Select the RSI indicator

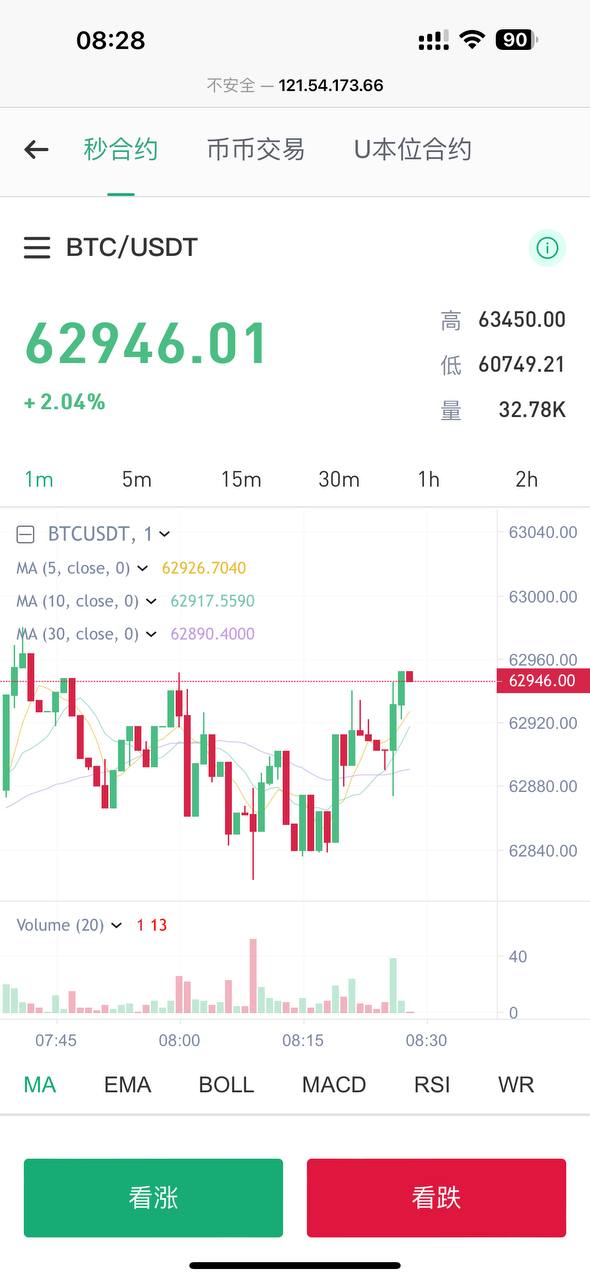432,1084
